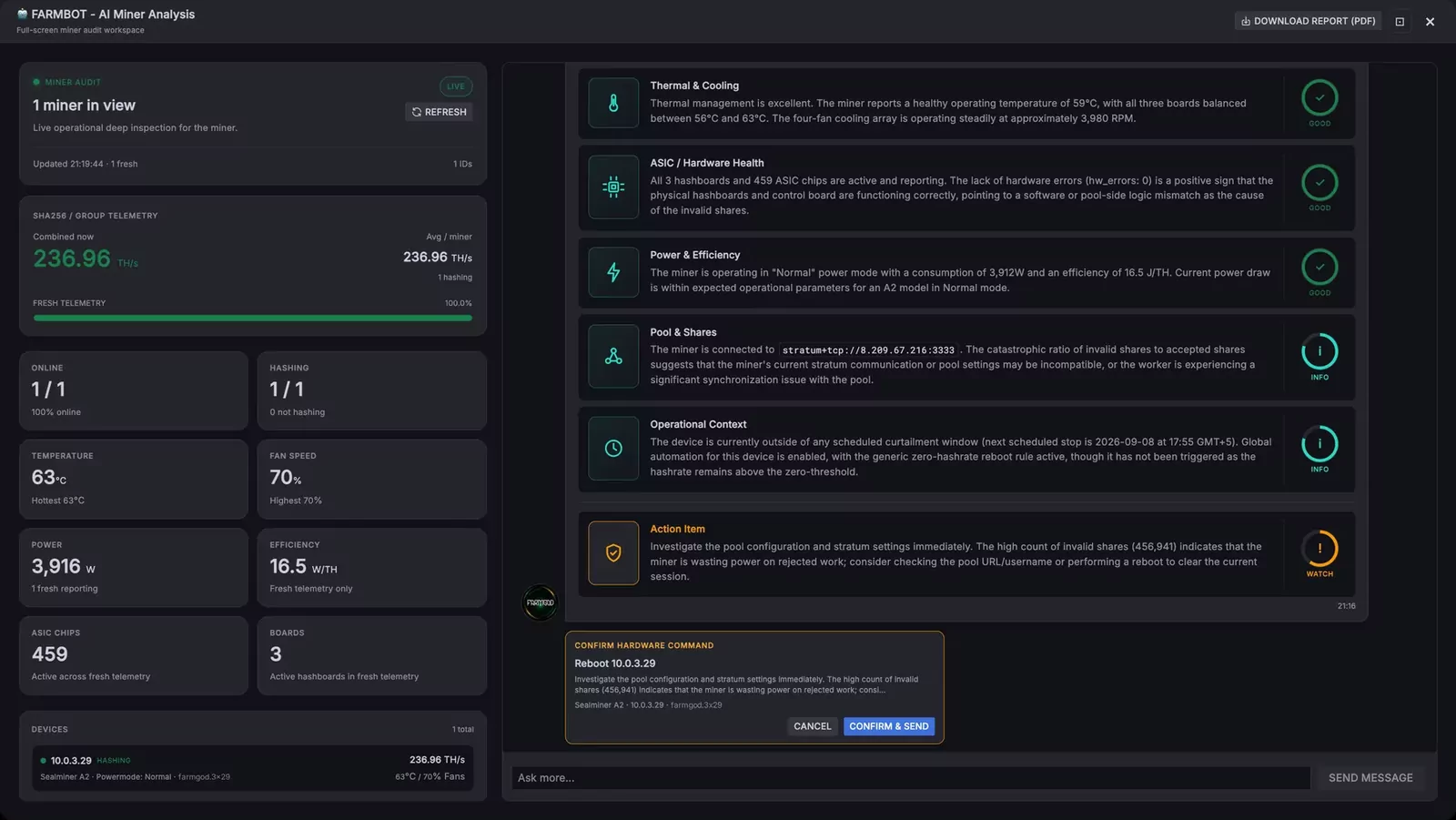Click the expand window icon next to Download Report
Viewport: 1456px width, 820px height.
tap(1400, 21)
